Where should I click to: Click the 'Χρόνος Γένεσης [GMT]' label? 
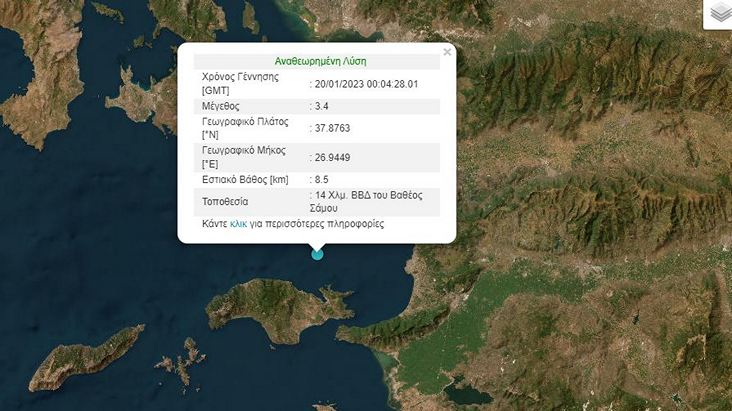coord(240,84)
